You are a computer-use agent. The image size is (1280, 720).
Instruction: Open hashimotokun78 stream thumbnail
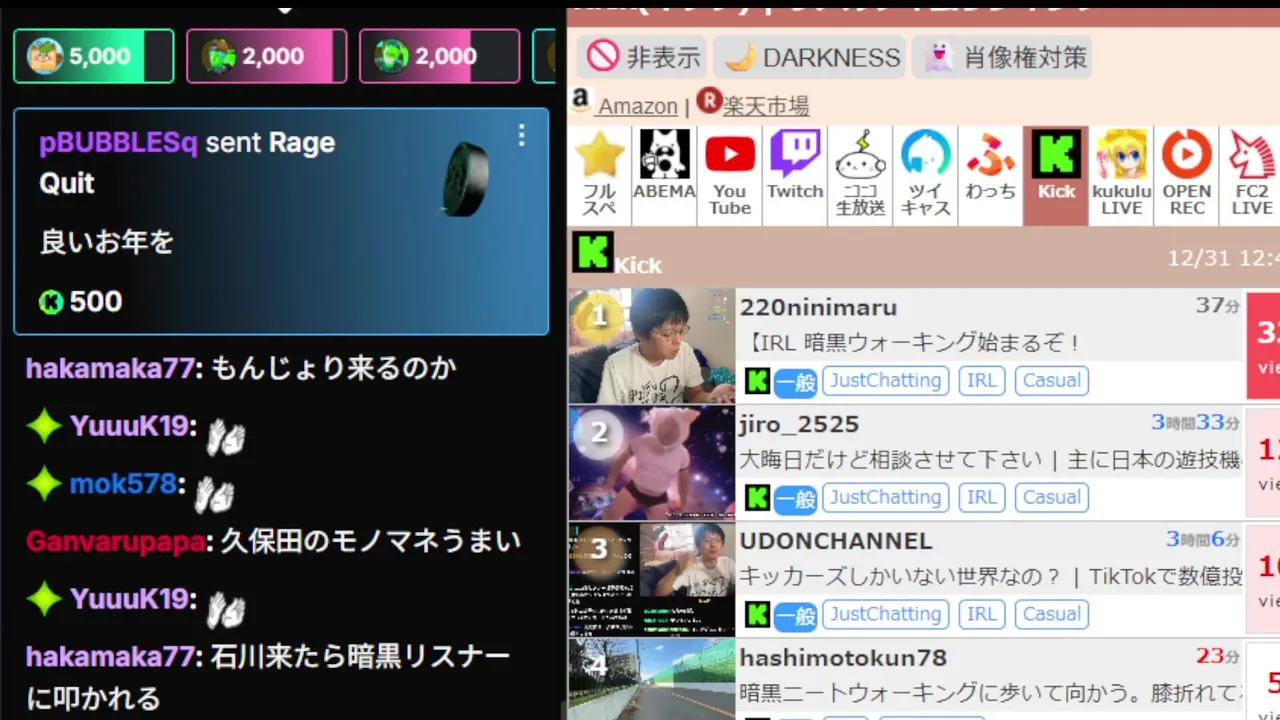(652, 680)
